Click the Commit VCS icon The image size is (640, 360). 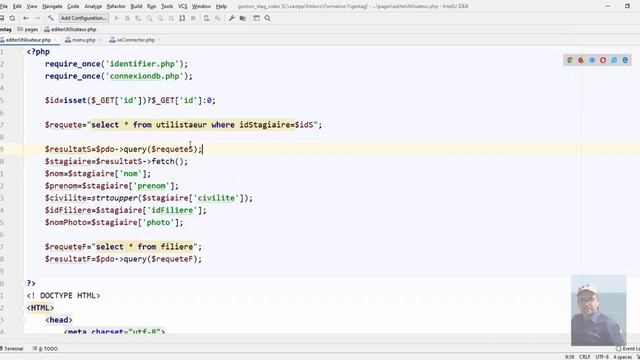pos(218,18)
